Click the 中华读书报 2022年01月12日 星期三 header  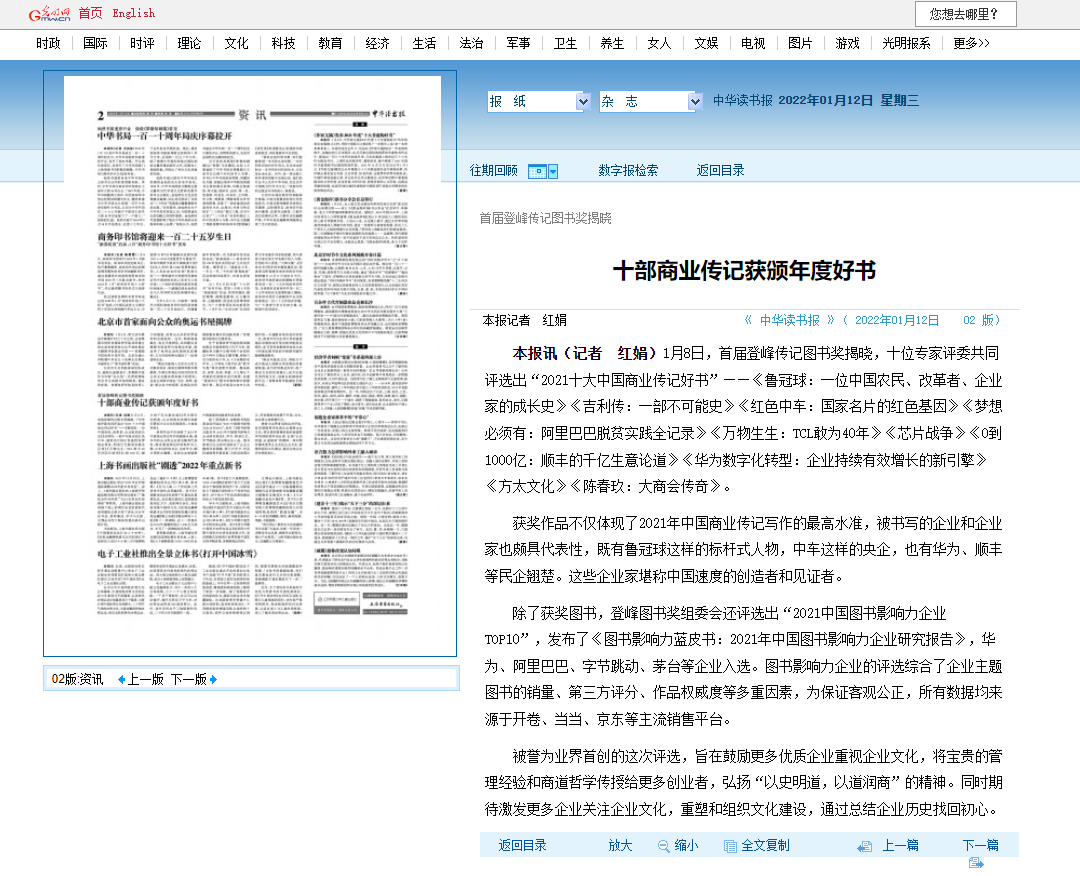point(816,101)
